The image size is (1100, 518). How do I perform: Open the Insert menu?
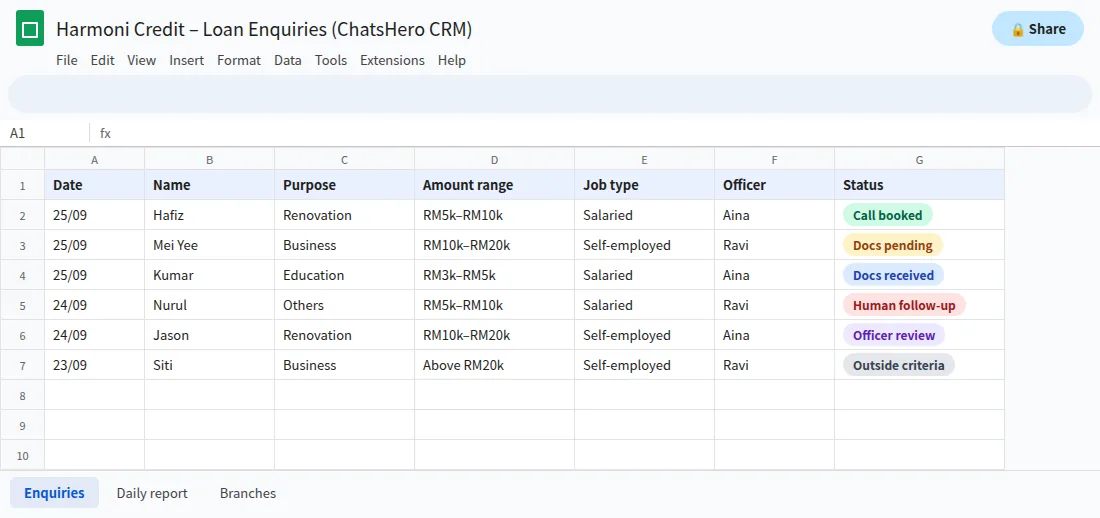point(187,60)
